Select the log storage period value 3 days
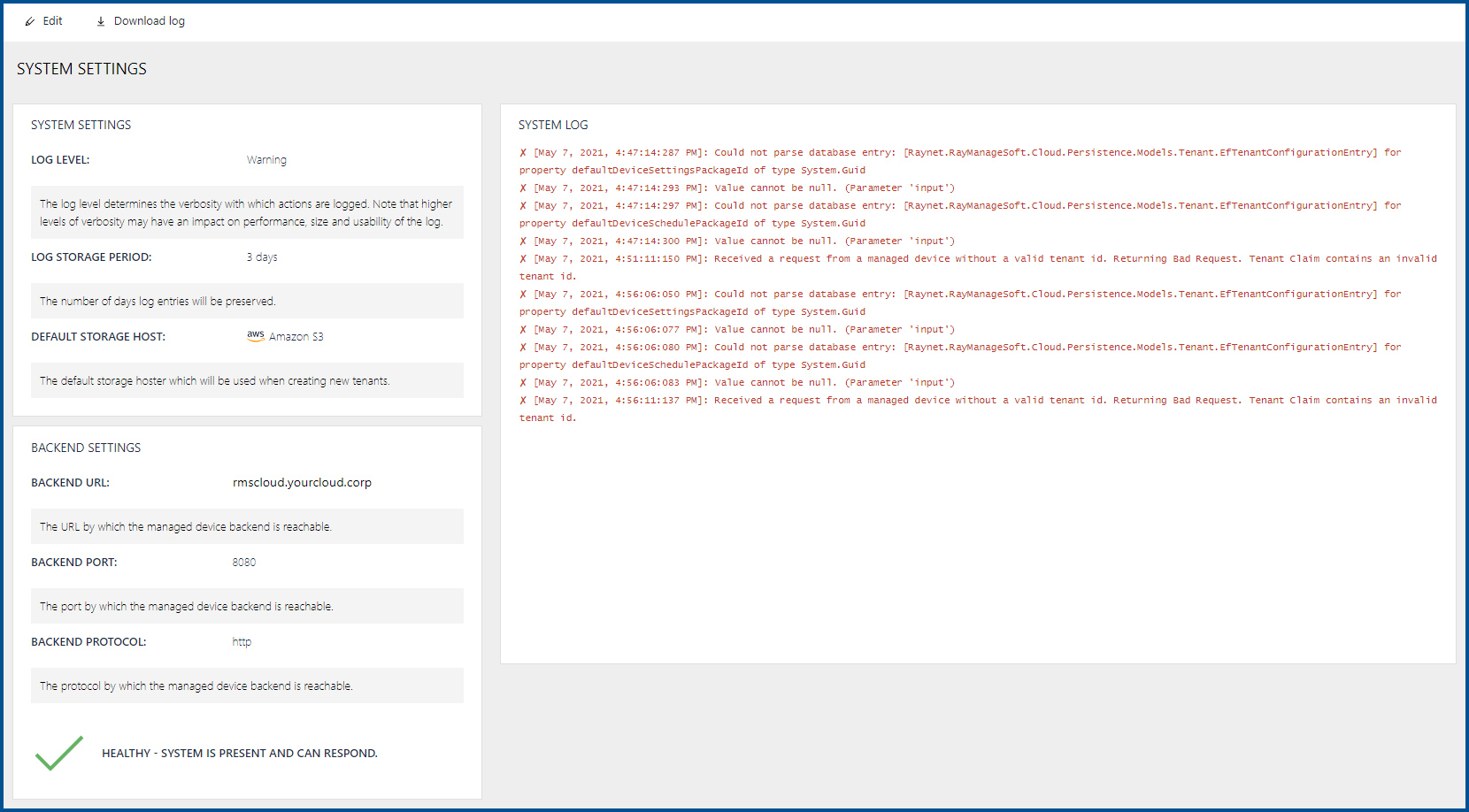Image resolution: width=1469 pixels, height=812 pixels. tap(262, 257)
